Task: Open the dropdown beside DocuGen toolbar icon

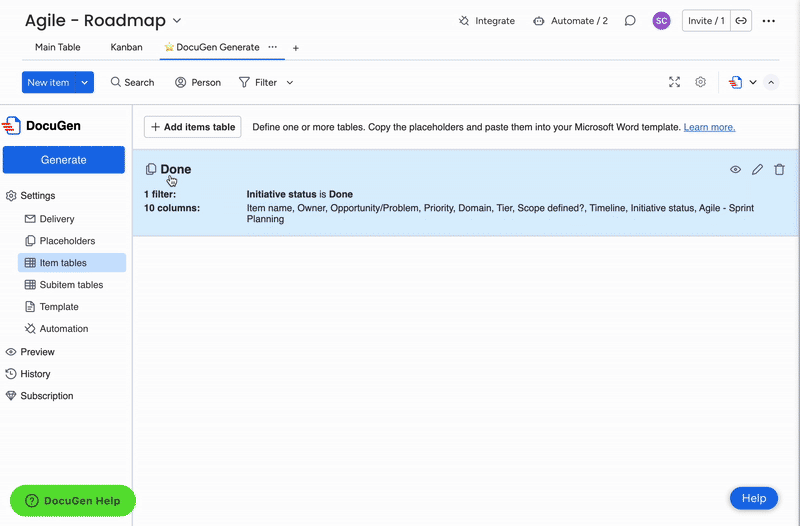Action: (753, 82)
